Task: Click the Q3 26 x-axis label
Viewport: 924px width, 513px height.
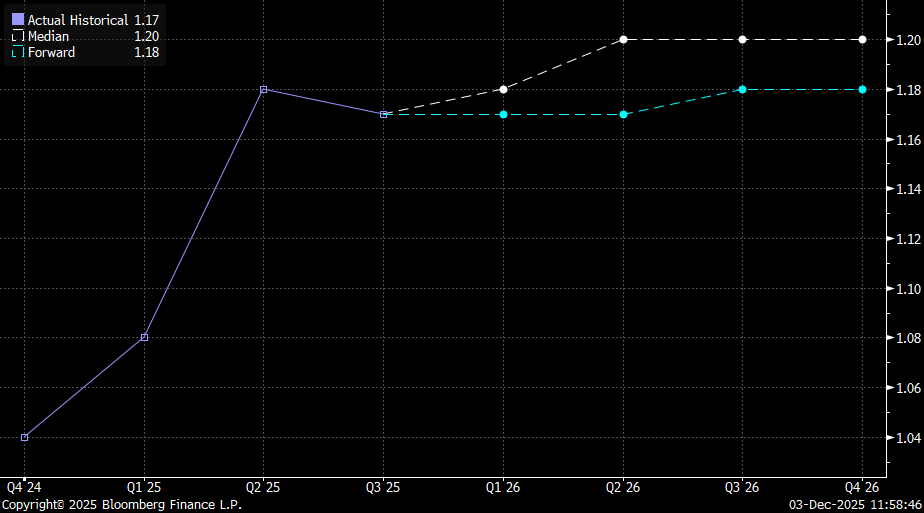Action: pos(742,487)
